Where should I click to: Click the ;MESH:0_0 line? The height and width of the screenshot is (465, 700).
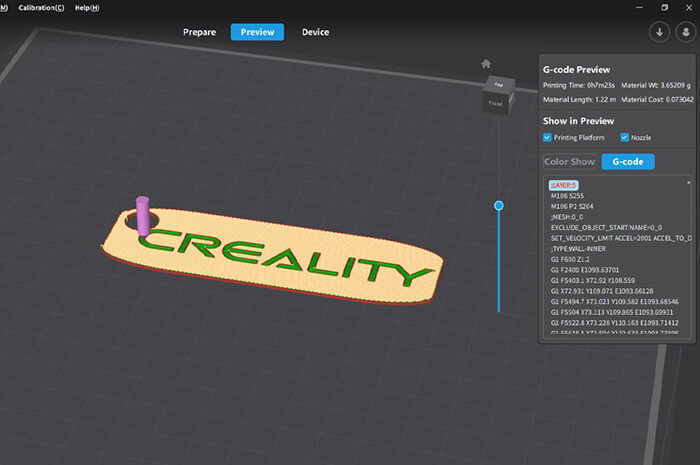pos(567,217)
